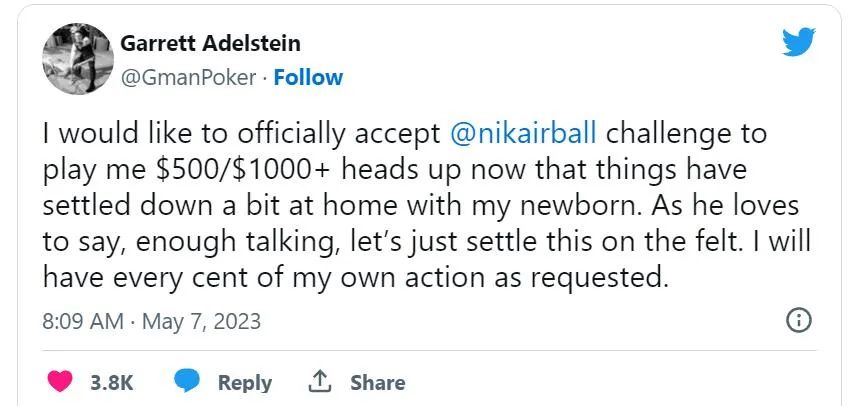This screenshot has height=406, width=854.
Task: Open the 8:09 AM timestamp
Action: (x=83, y=322)
